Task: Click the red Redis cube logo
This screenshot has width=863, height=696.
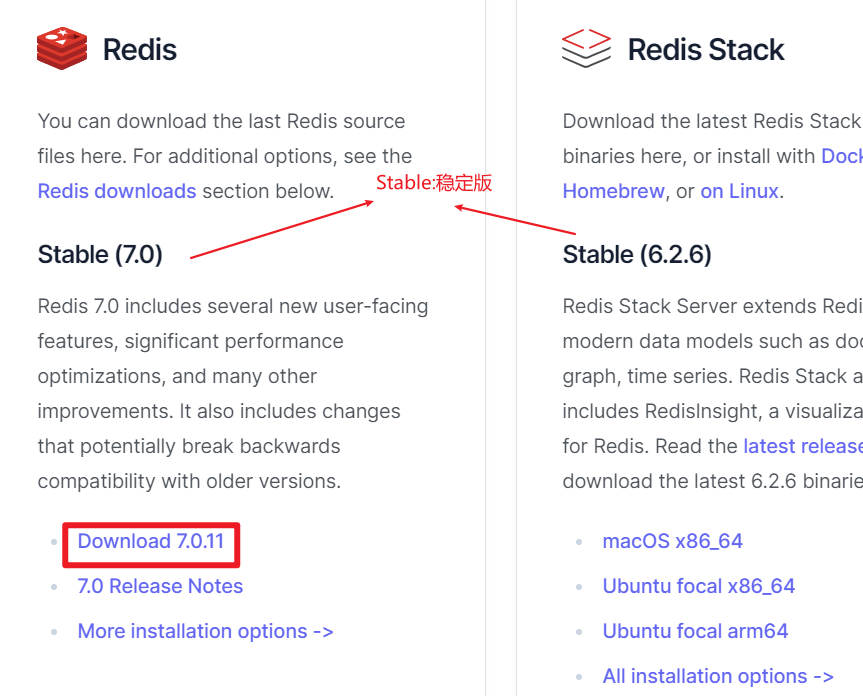Action: (62, 48)
